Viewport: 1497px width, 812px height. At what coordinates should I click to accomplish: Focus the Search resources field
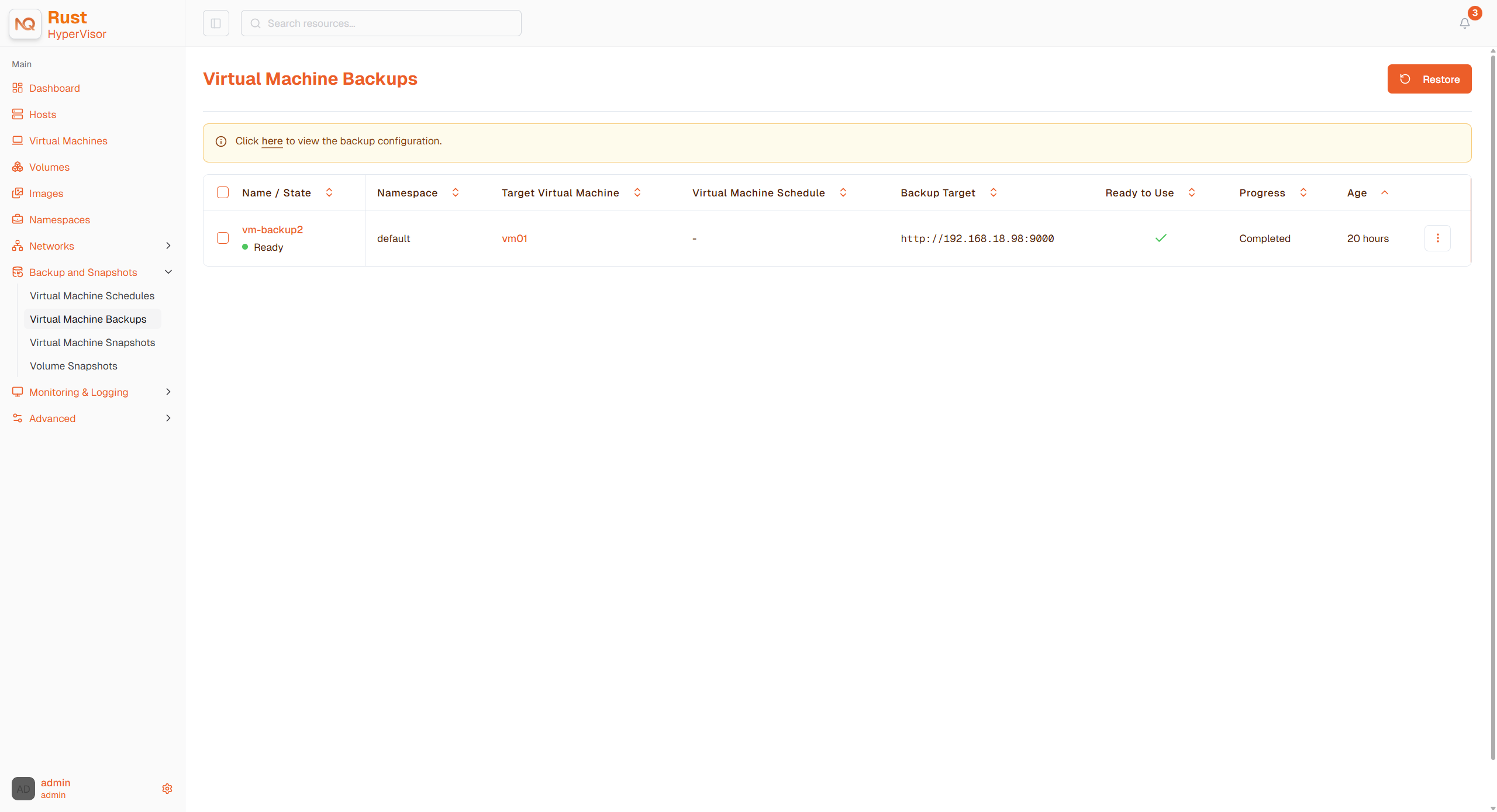tap(381, 23)
